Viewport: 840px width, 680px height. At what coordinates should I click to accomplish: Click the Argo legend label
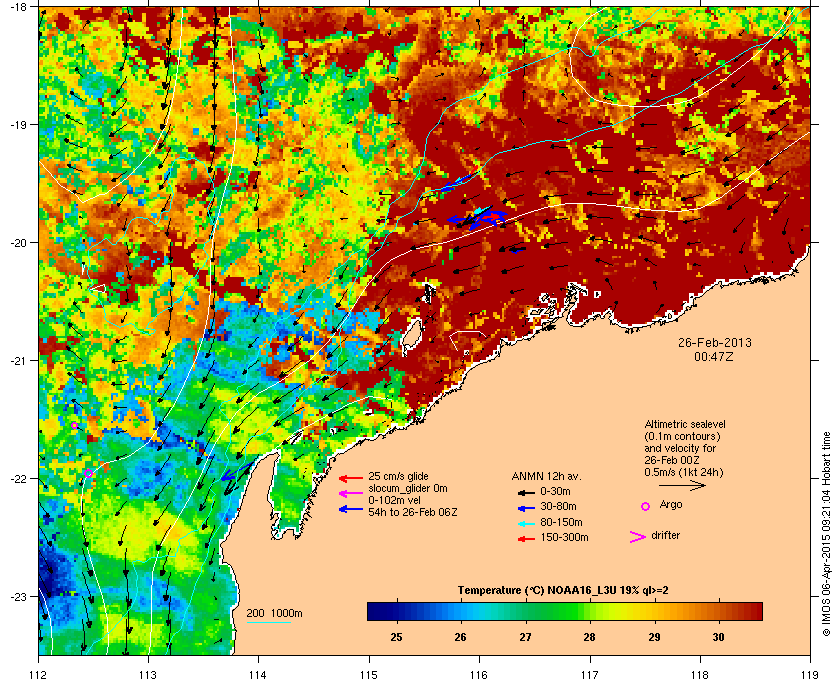[671, 505]
